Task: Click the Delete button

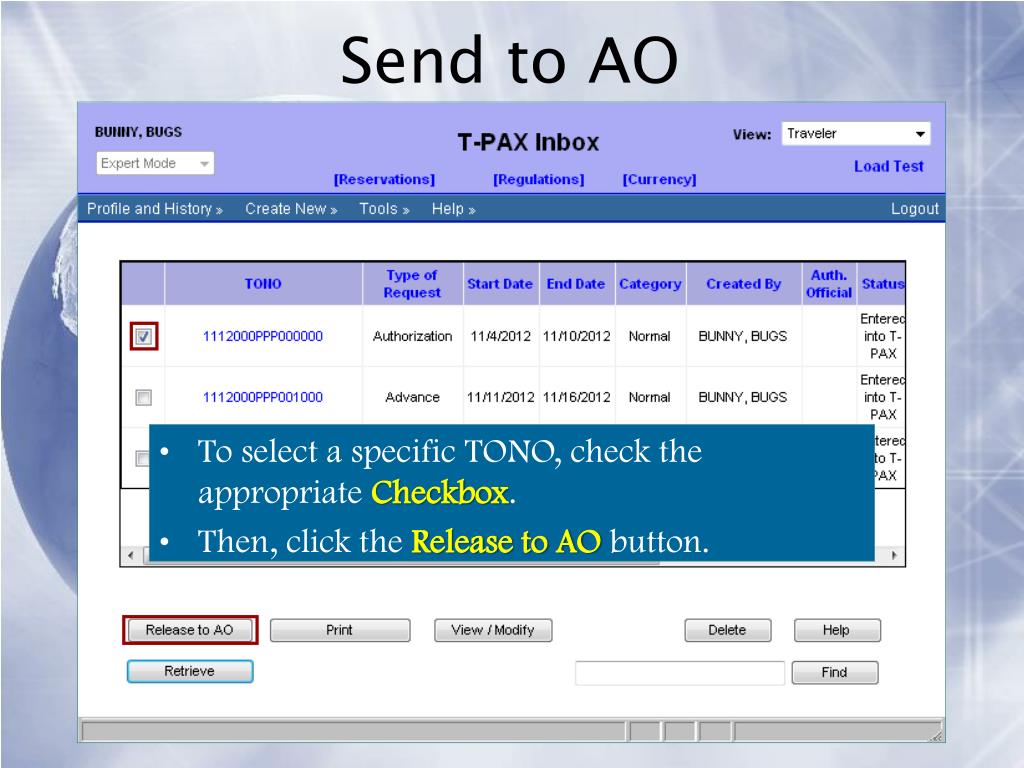Action: 728,630
